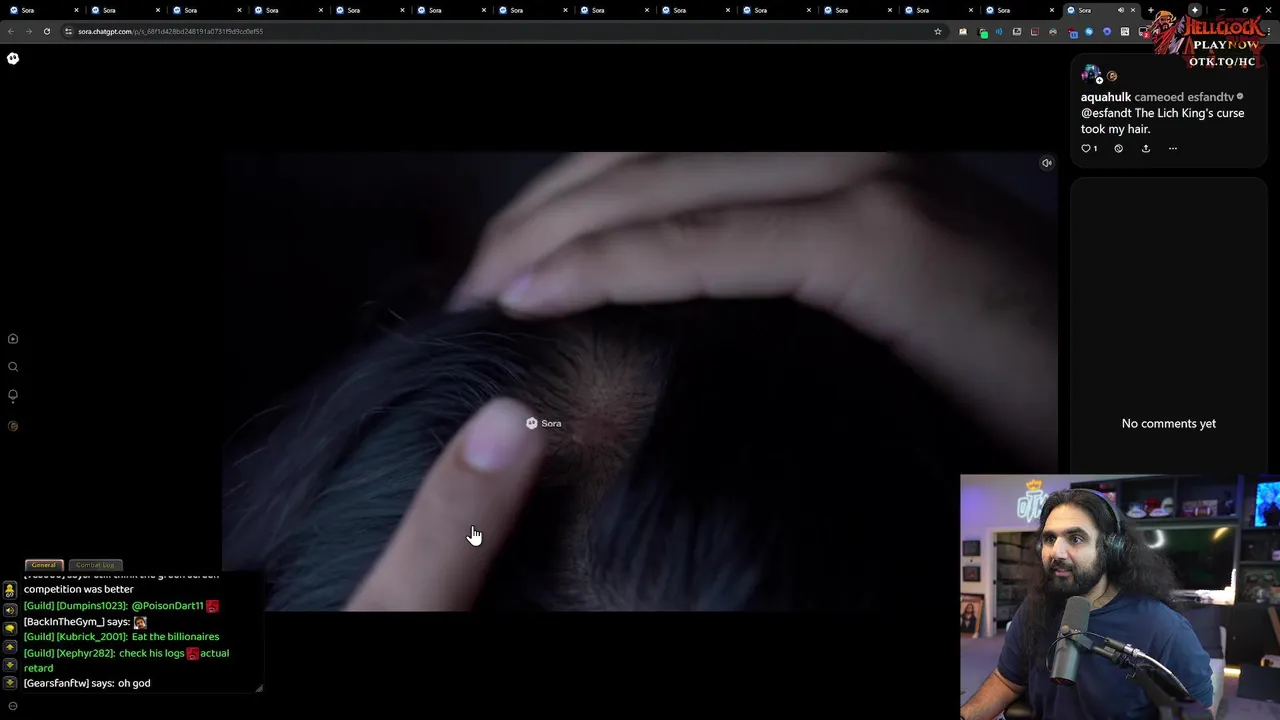Viewport: 1280px width, 720px height.
Task: Mute the active Sora tab audio icon
Action: (x=1120, y=10)
